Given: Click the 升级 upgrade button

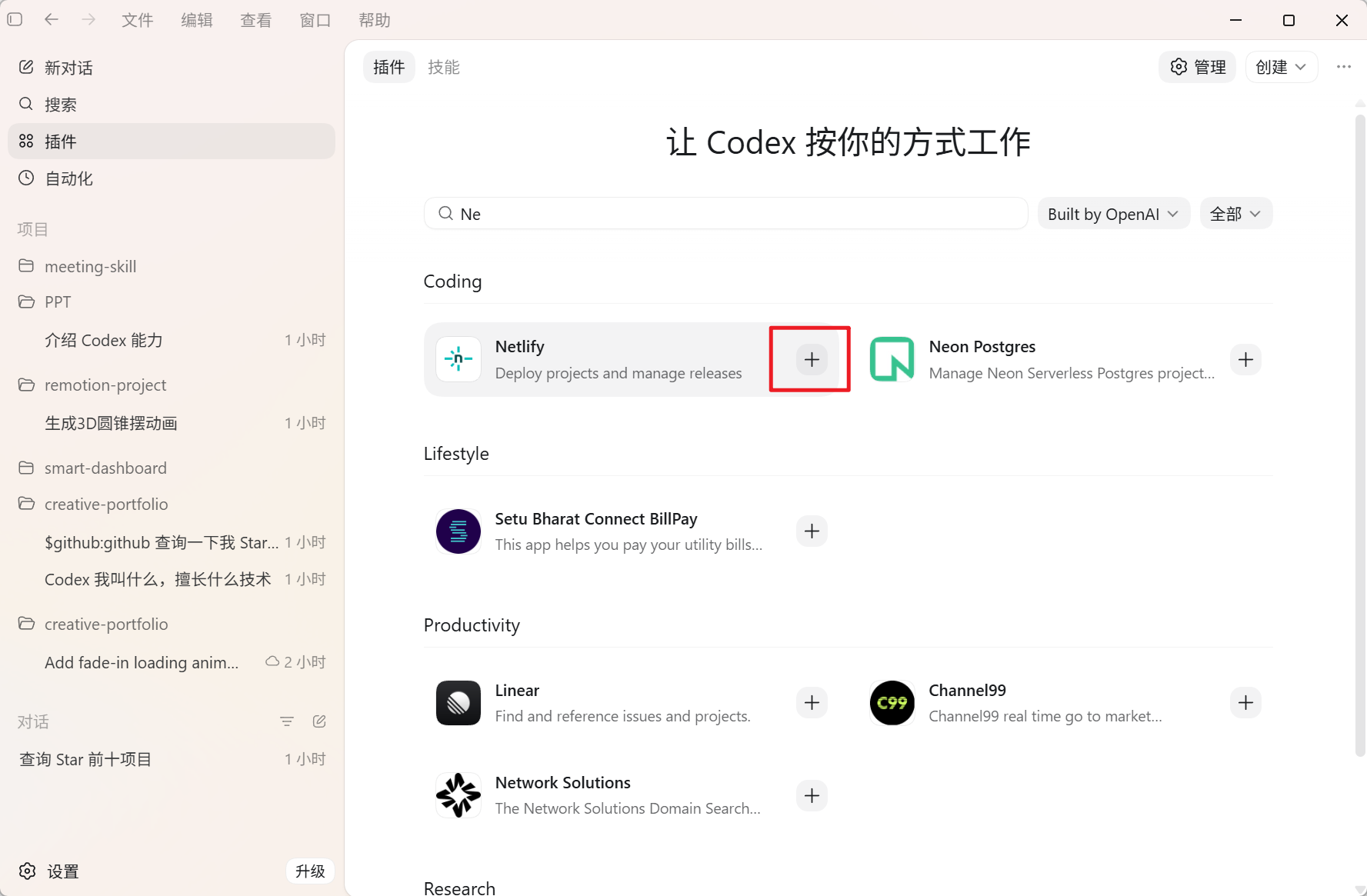Looking at the screenshot, I should (310, 871).
